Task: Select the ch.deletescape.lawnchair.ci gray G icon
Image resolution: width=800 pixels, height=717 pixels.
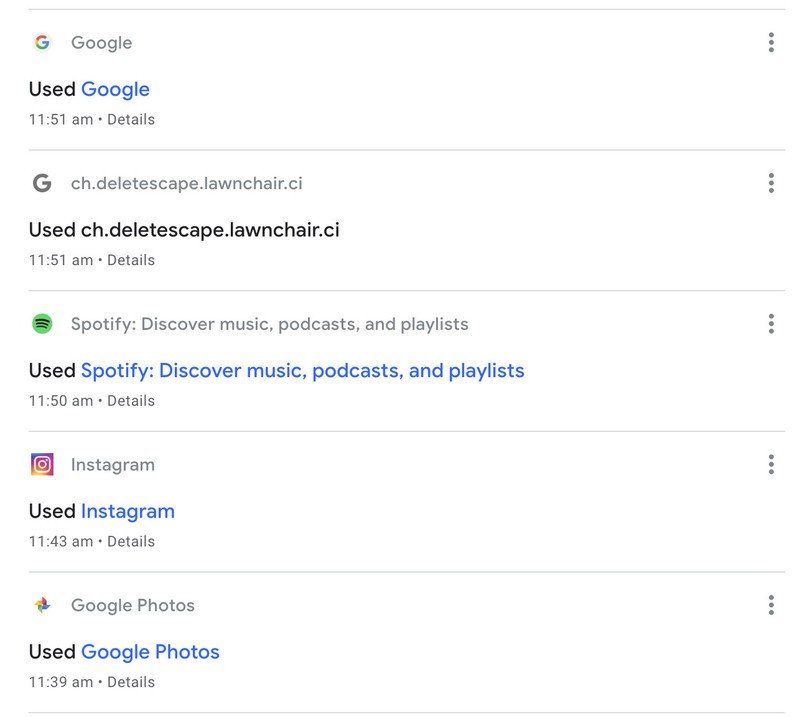Action: click(43, 183)
